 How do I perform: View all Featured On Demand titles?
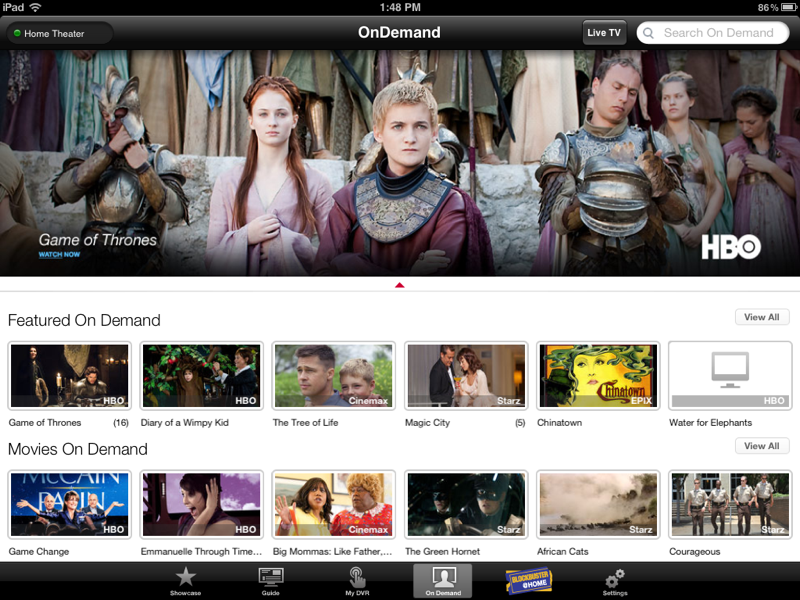tap(762, 317)
